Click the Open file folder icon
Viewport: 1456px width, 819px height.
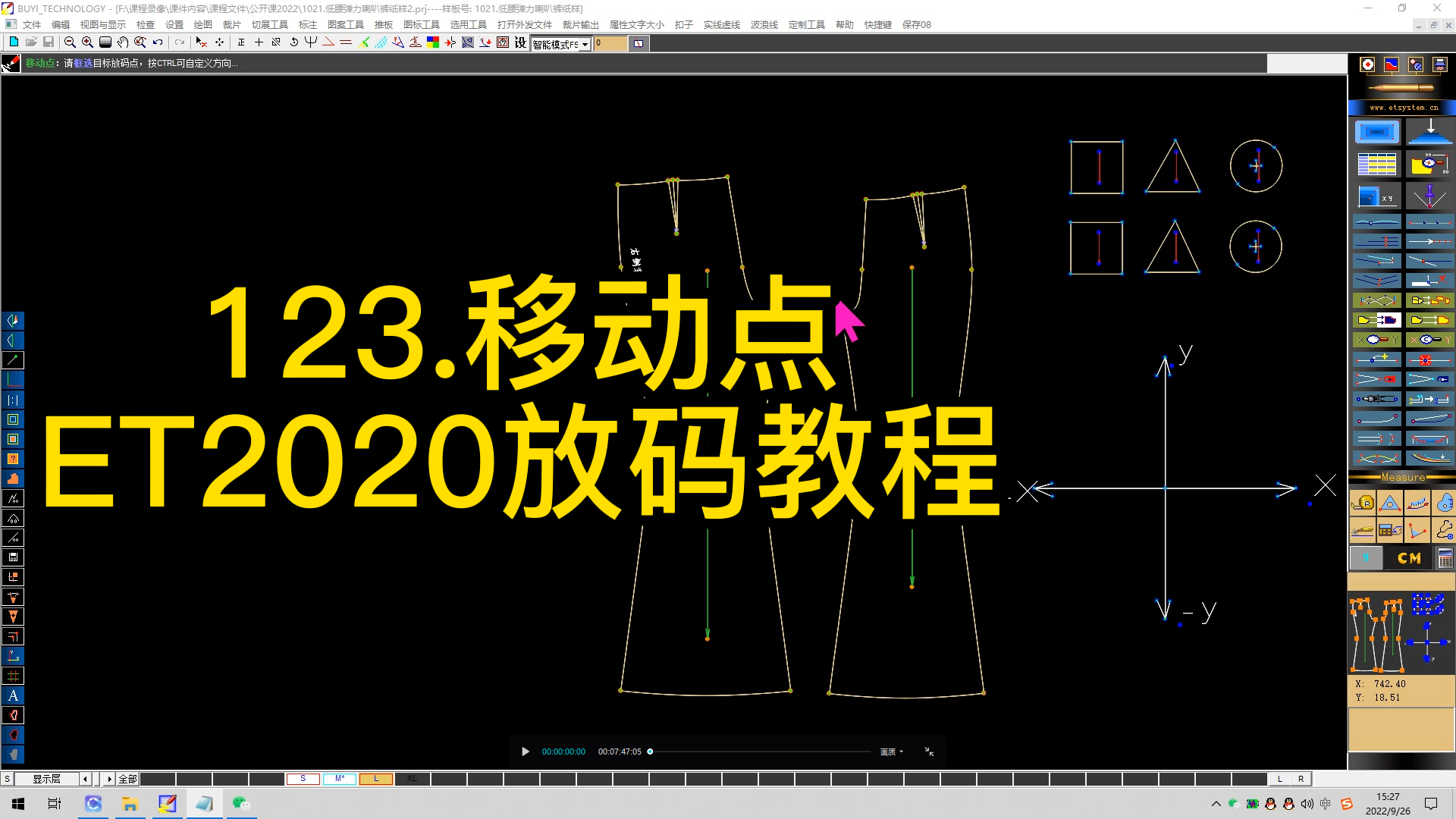click(x=31, y=42)
